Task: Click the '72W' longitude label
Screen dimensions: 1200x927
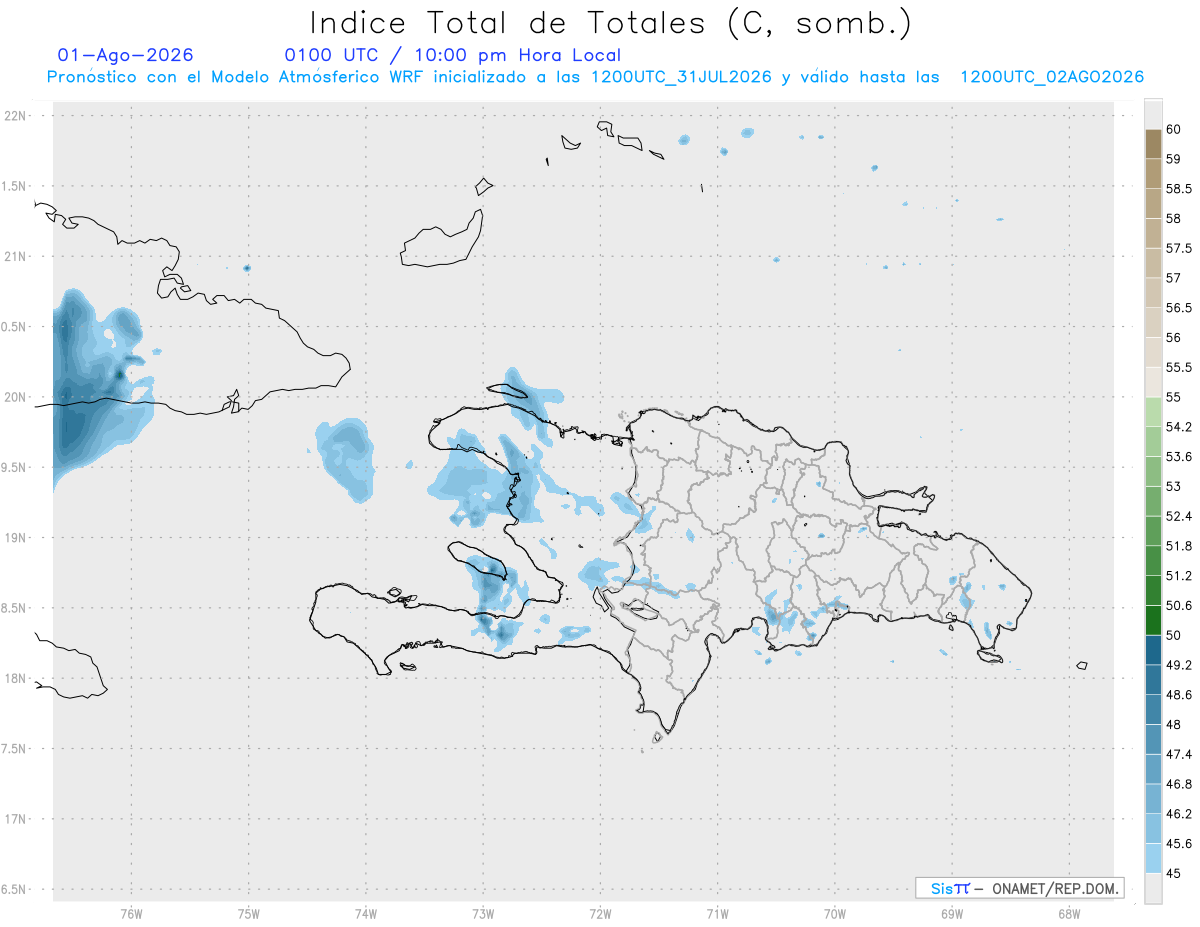Action: 600,914
